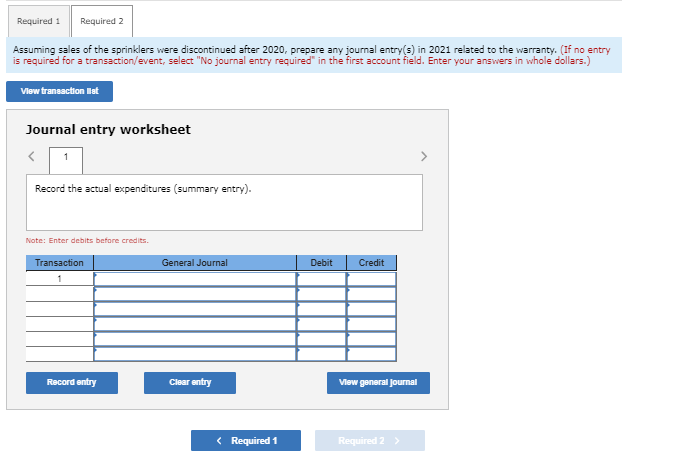
Task: Click the sixth row Debit field
Action: [322, 354]
